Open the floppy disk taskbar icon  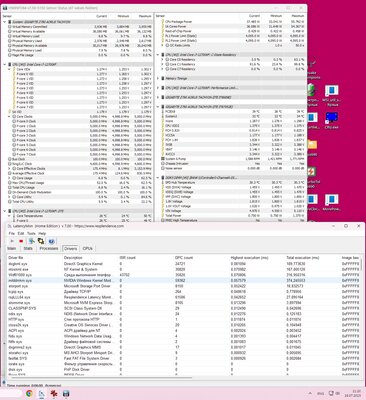point(66,394)
